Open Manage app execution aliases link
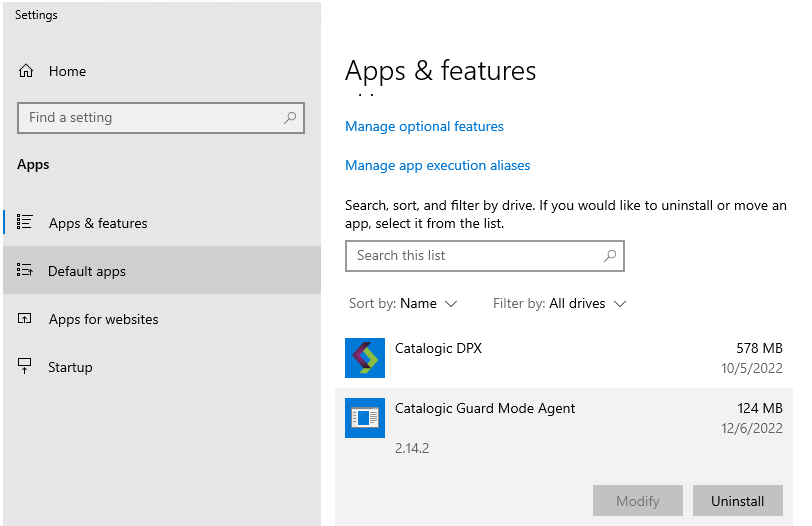 pos(437,165)
